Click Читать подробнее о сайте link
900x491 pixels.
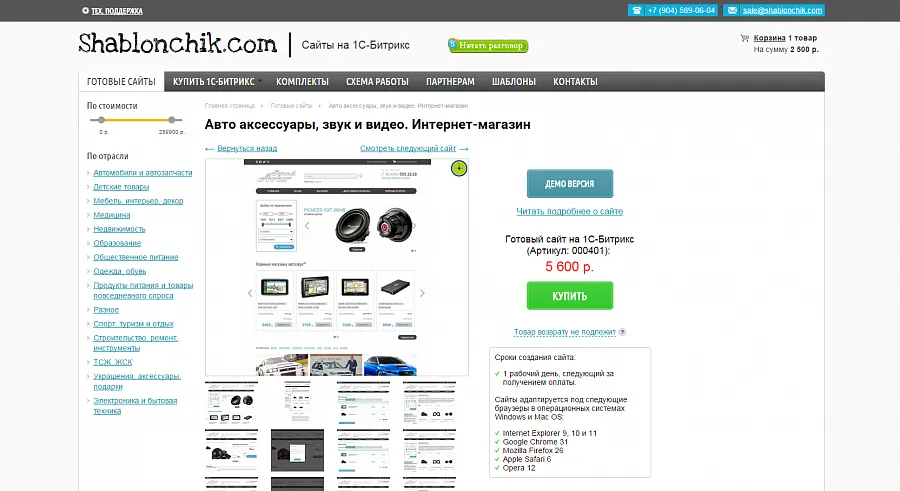click(569, 211)
